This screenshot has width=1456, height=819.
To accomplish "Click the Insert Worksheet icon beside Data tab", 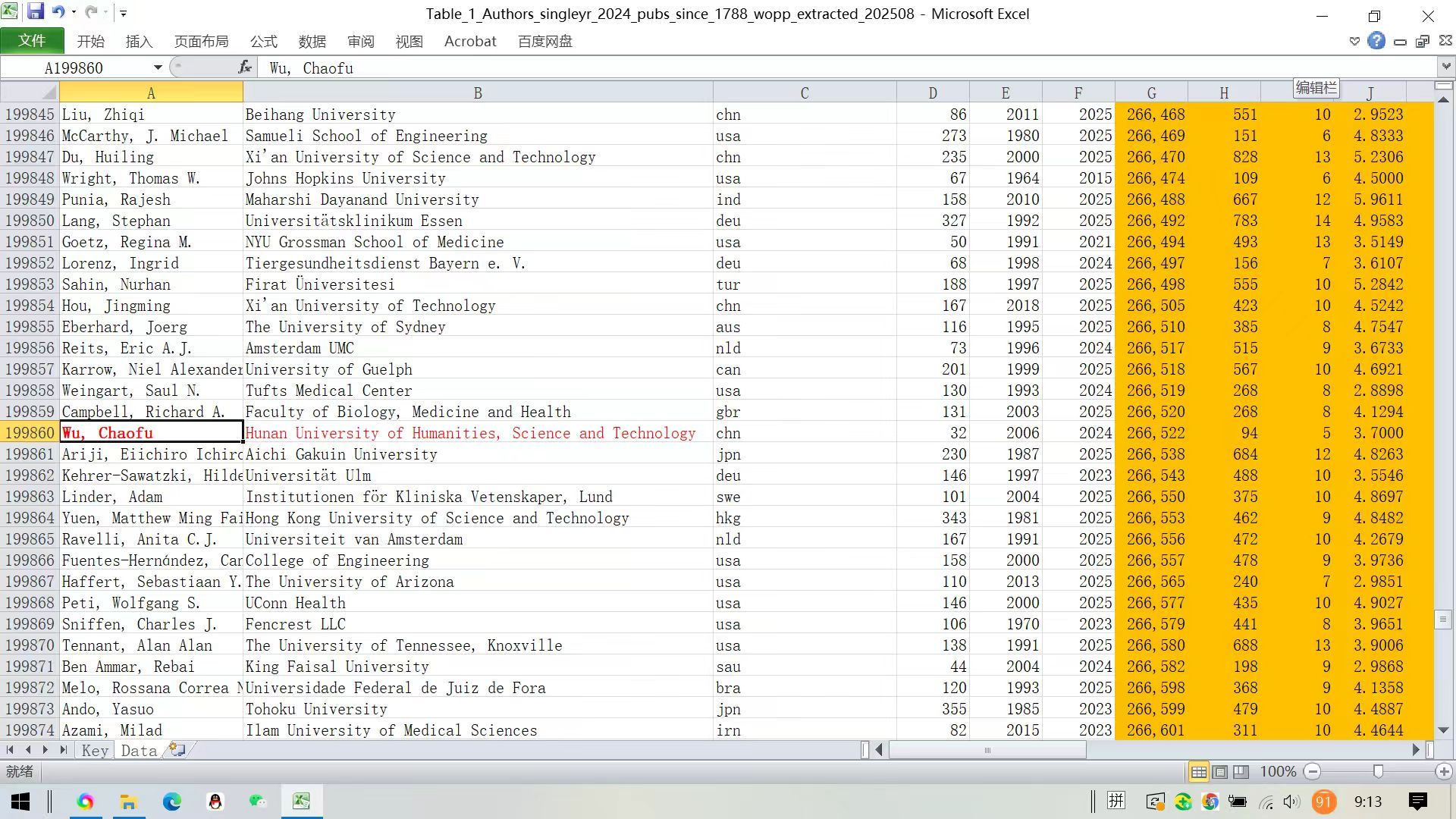I will pyautogui.click(x=177, y=750).
